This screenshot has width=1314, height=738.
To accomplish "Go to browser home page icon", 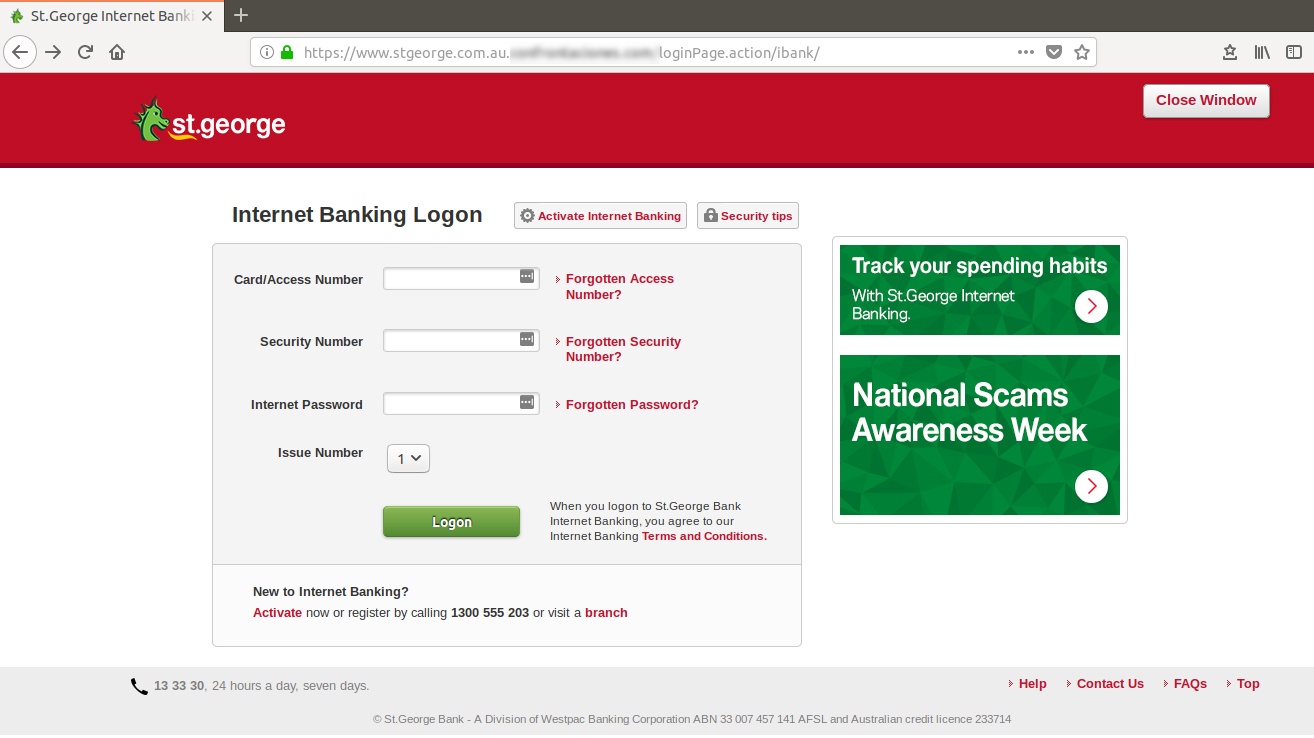I will (117, 52).
